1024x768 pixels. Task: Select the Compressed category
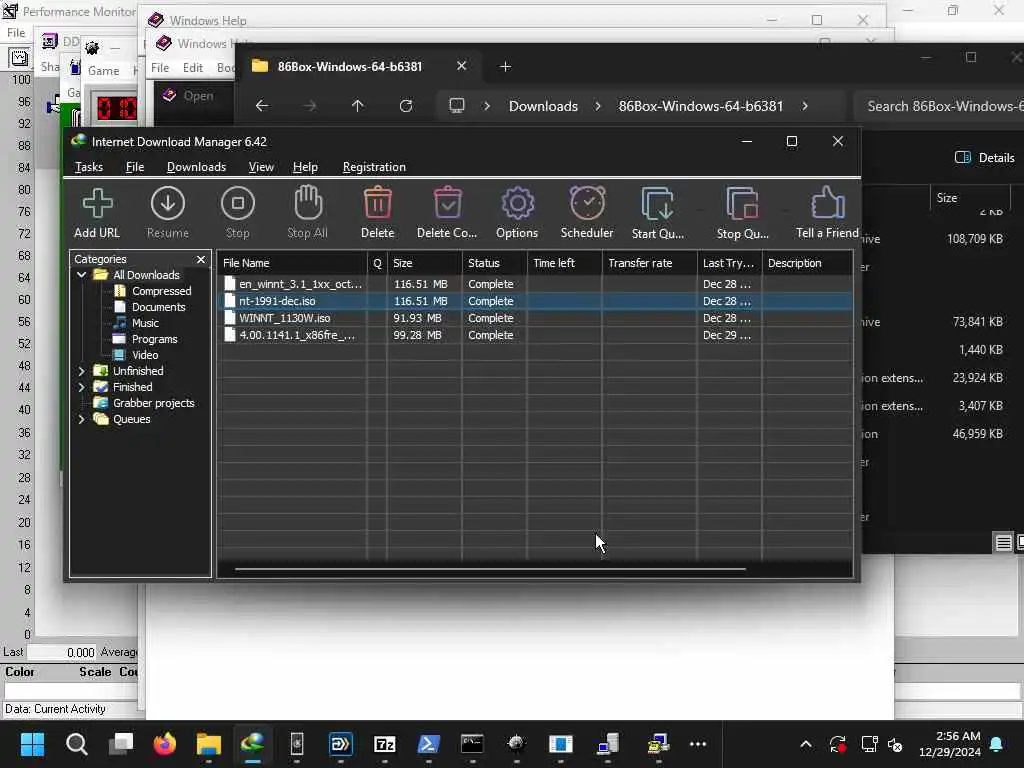tap(161, 291)
